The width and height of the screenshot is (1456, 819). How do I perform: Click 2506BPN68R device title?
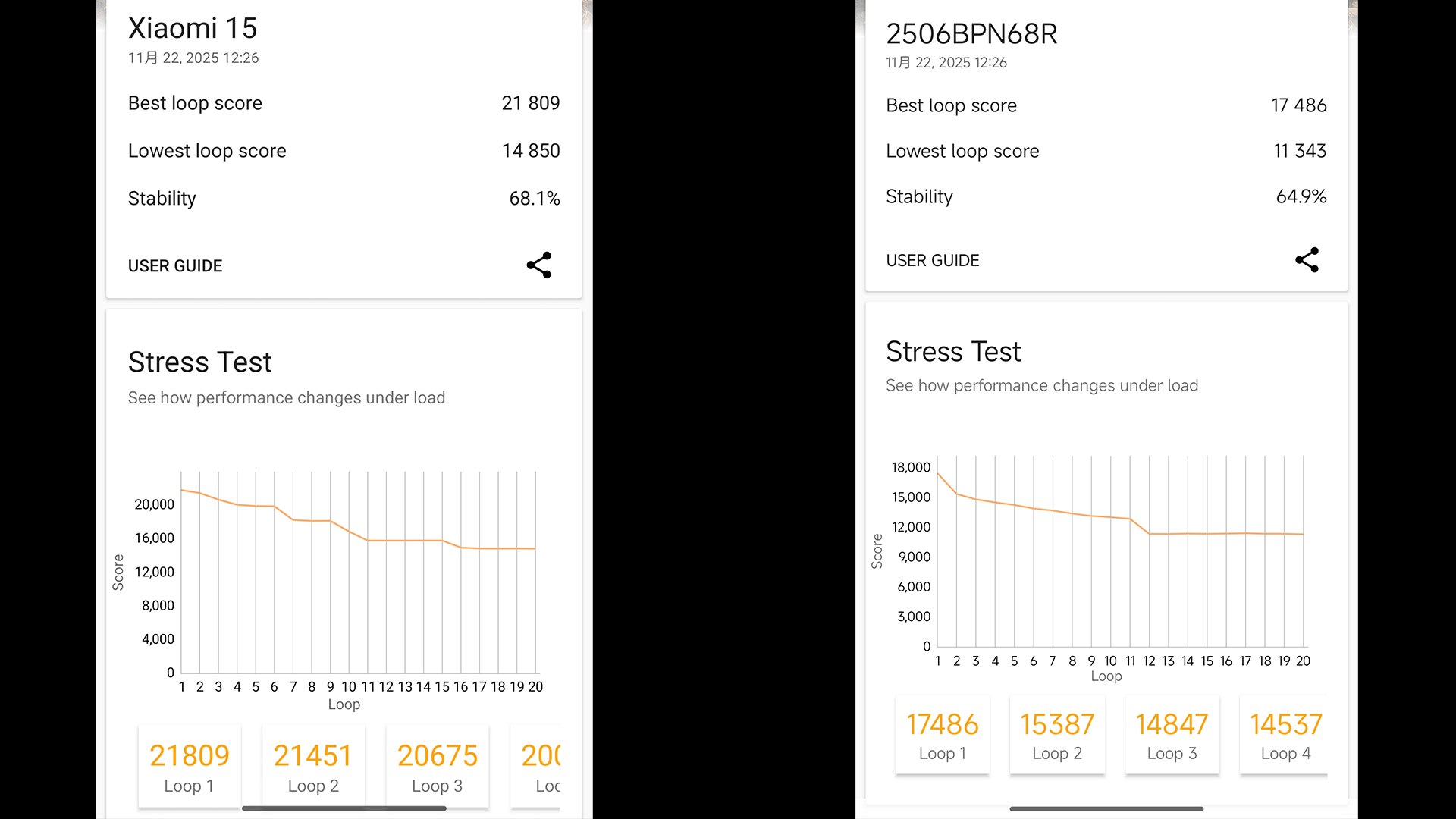[x=971, y=34]
